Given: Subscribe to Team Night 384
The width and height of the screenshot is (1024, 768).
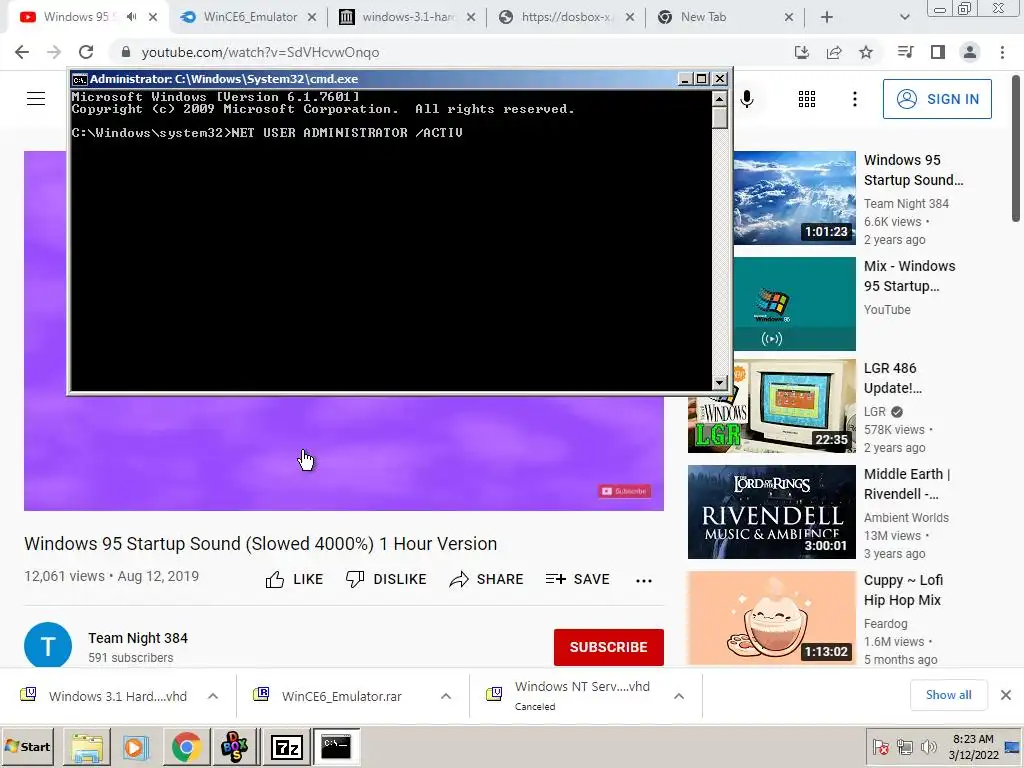Looking at the screenshot, I should click(609, 647).
